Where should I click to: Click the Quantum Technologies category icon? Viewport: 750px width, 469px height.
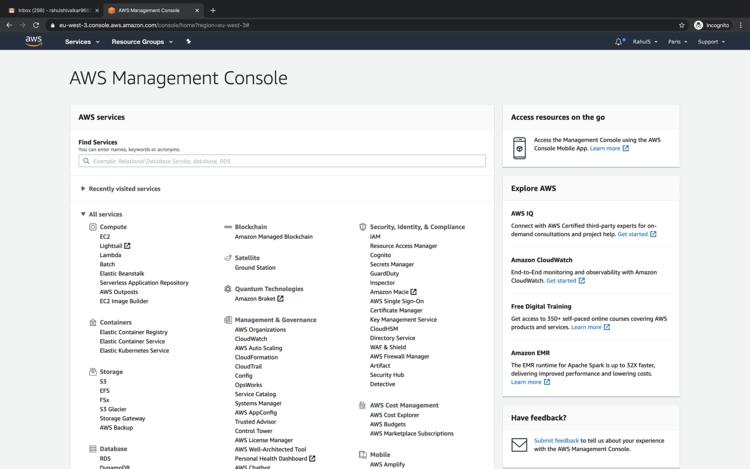point(228,289)
